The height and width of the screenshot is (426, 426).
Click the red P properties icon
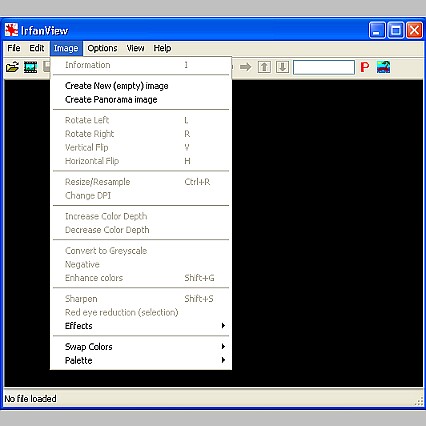click(365, 67)
